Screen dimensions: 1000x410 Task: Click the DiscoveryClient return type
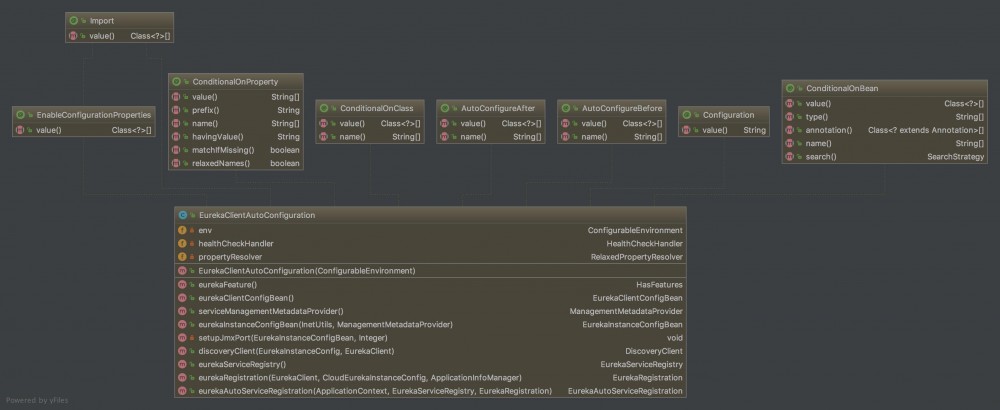[x=654, y=351]
